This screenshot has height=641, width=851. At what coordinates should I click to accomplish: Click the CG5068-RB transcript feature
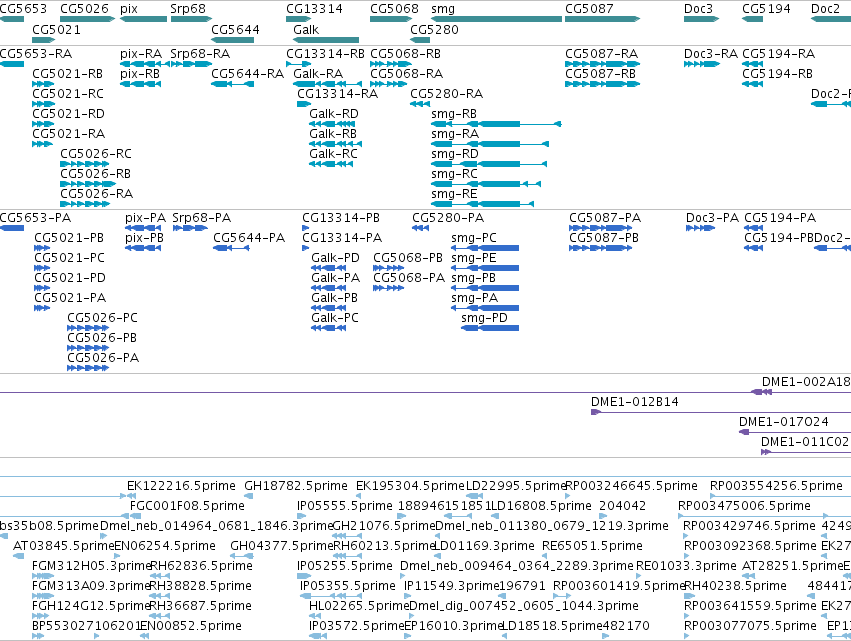click(391, 64)
